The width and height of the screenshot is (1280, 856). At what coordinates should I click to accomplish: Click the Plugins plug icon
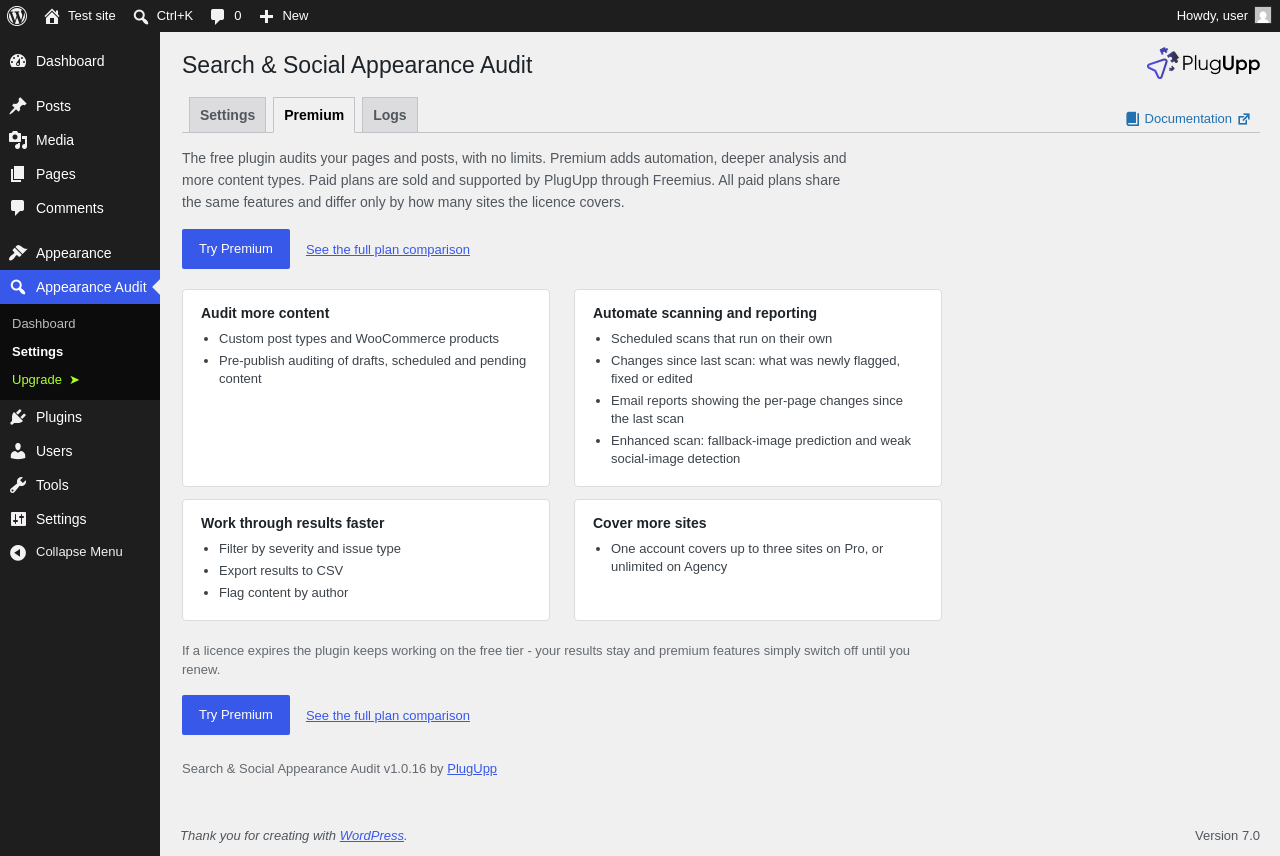[x=18, y=417]
